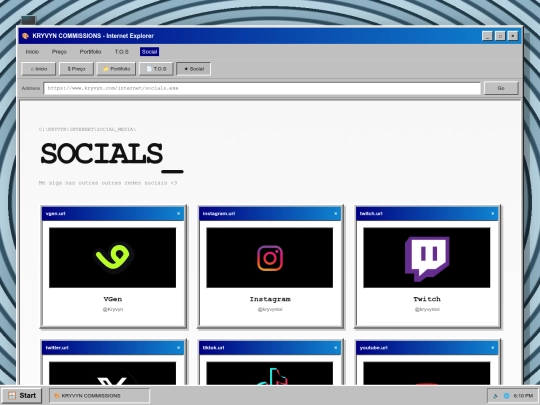Click the Portfolio toolbar button with folder icon
The height and width of the screenshot is (405, 540).
tap(116, 69)
